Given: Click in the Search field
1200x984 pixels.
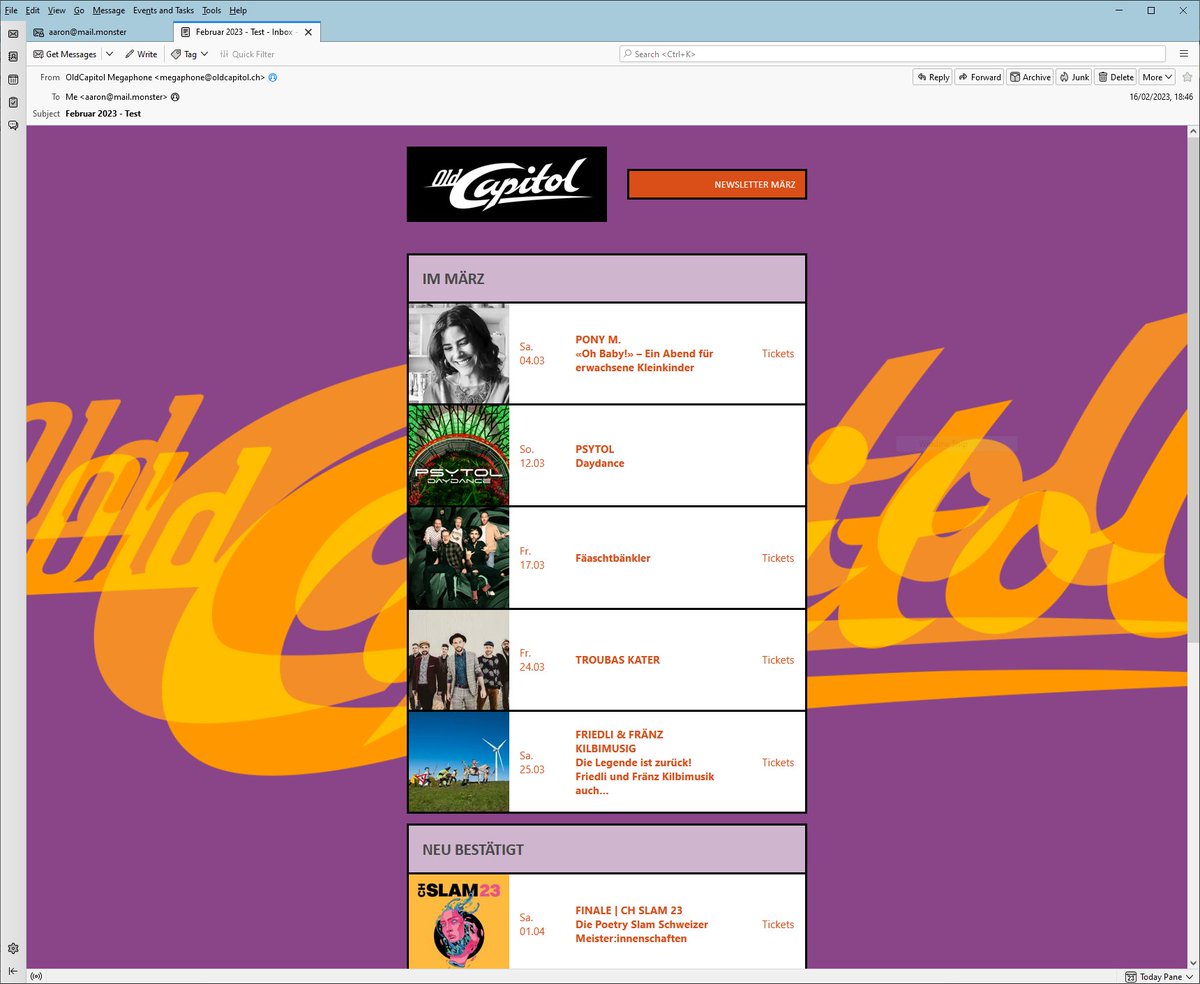Looking at the screenshot, I should click(x=892, y=54).
